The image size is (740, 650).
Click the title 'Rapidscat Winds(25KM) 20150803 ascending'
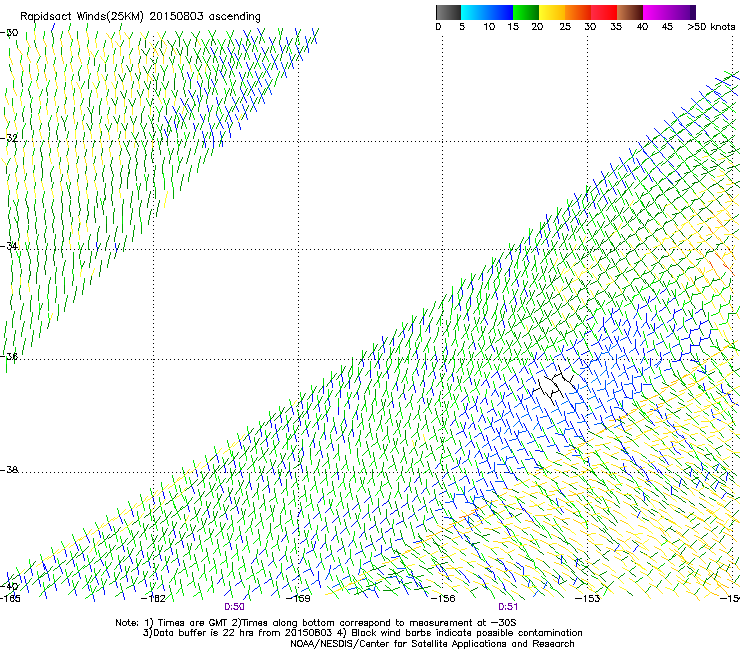[x=140, y=16]
